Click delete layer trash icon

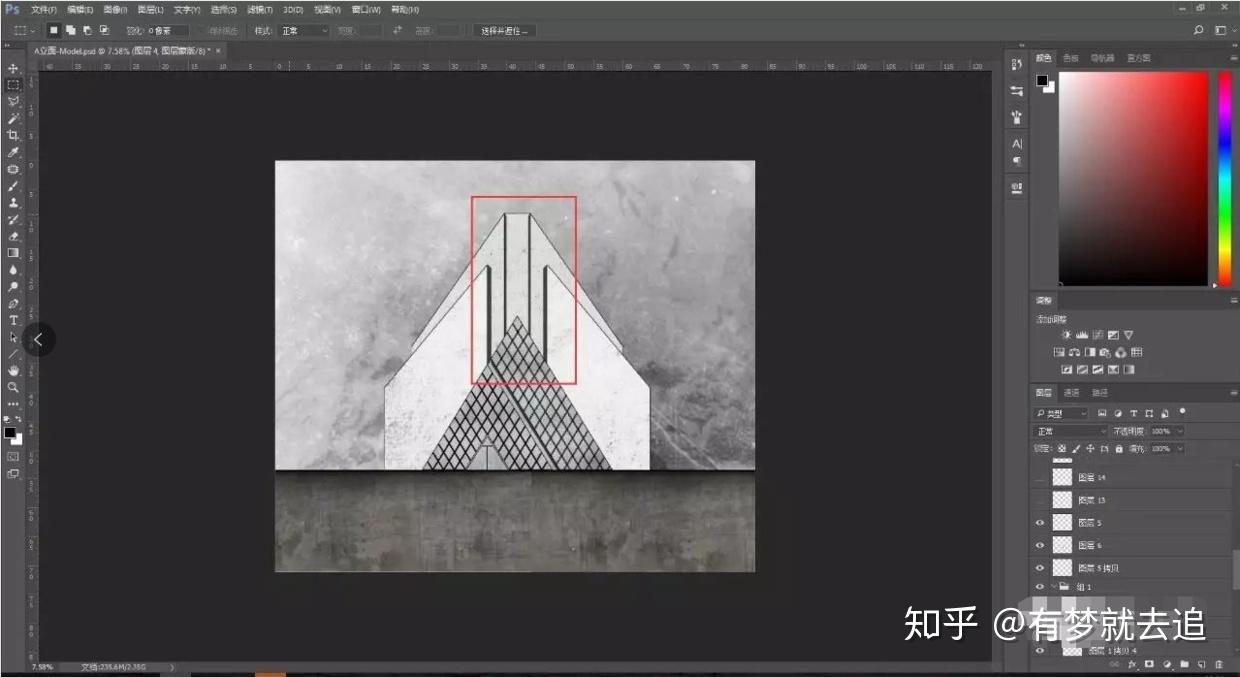click(1219, 664)
